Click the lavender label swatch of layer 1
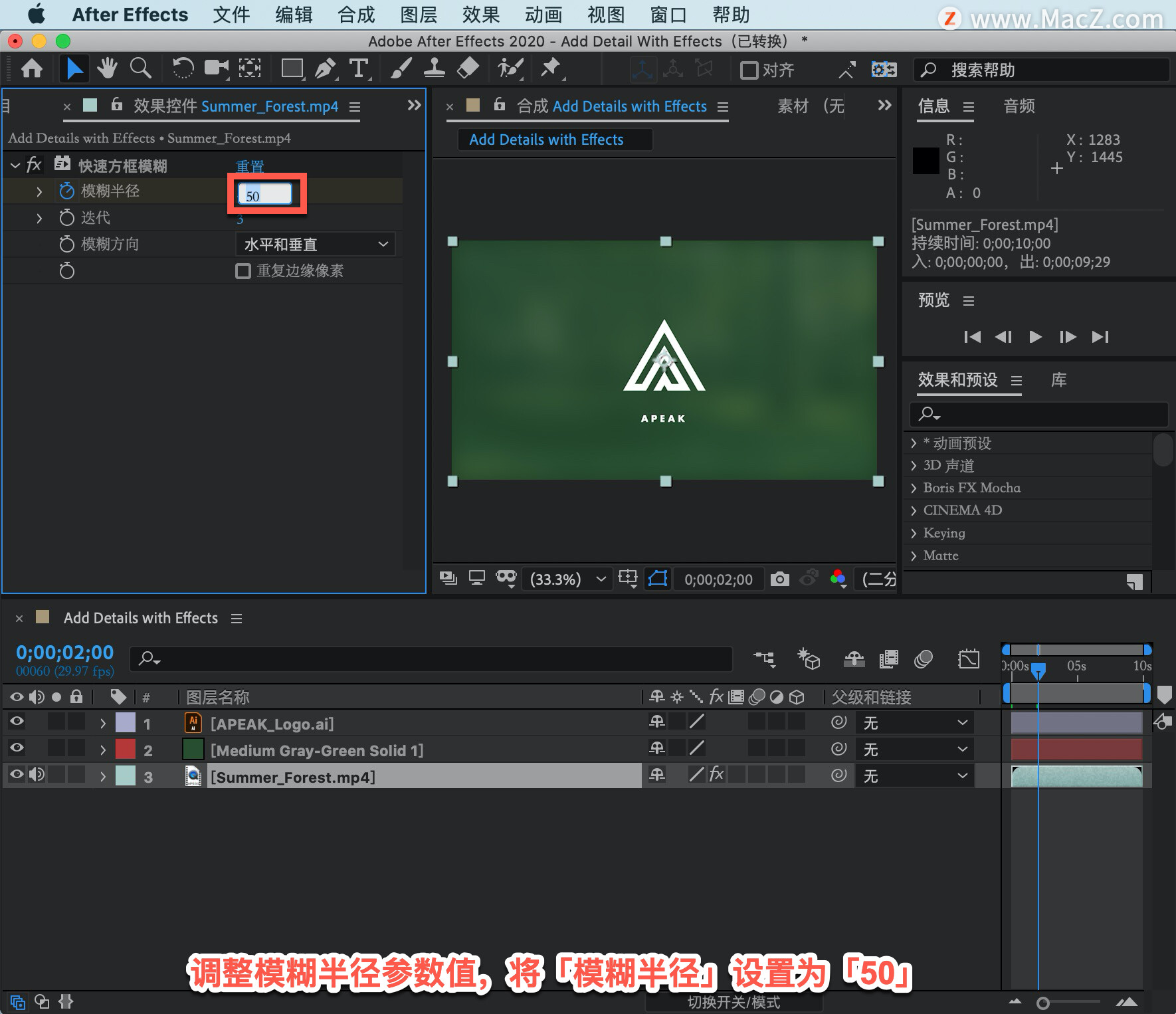Screen dimensions: 1176x1014 coord(126,722)
